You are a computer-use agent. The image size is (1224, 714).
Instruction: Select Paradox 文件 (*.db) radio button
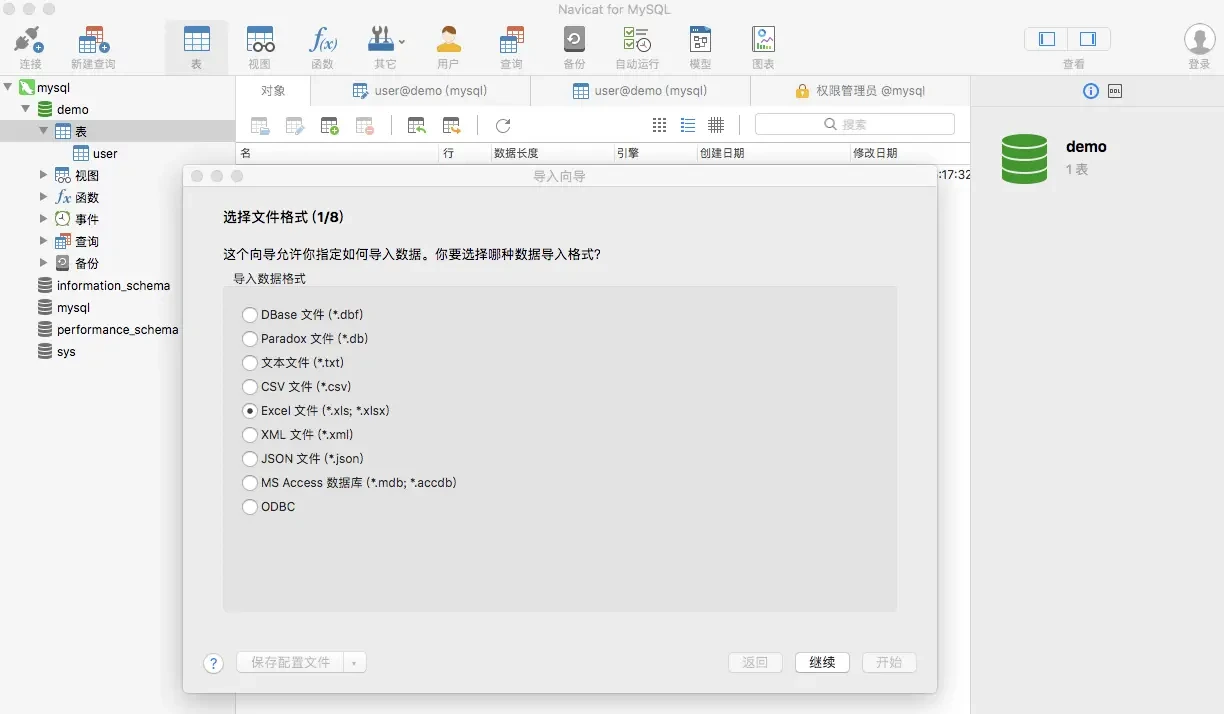click(250, 339)
